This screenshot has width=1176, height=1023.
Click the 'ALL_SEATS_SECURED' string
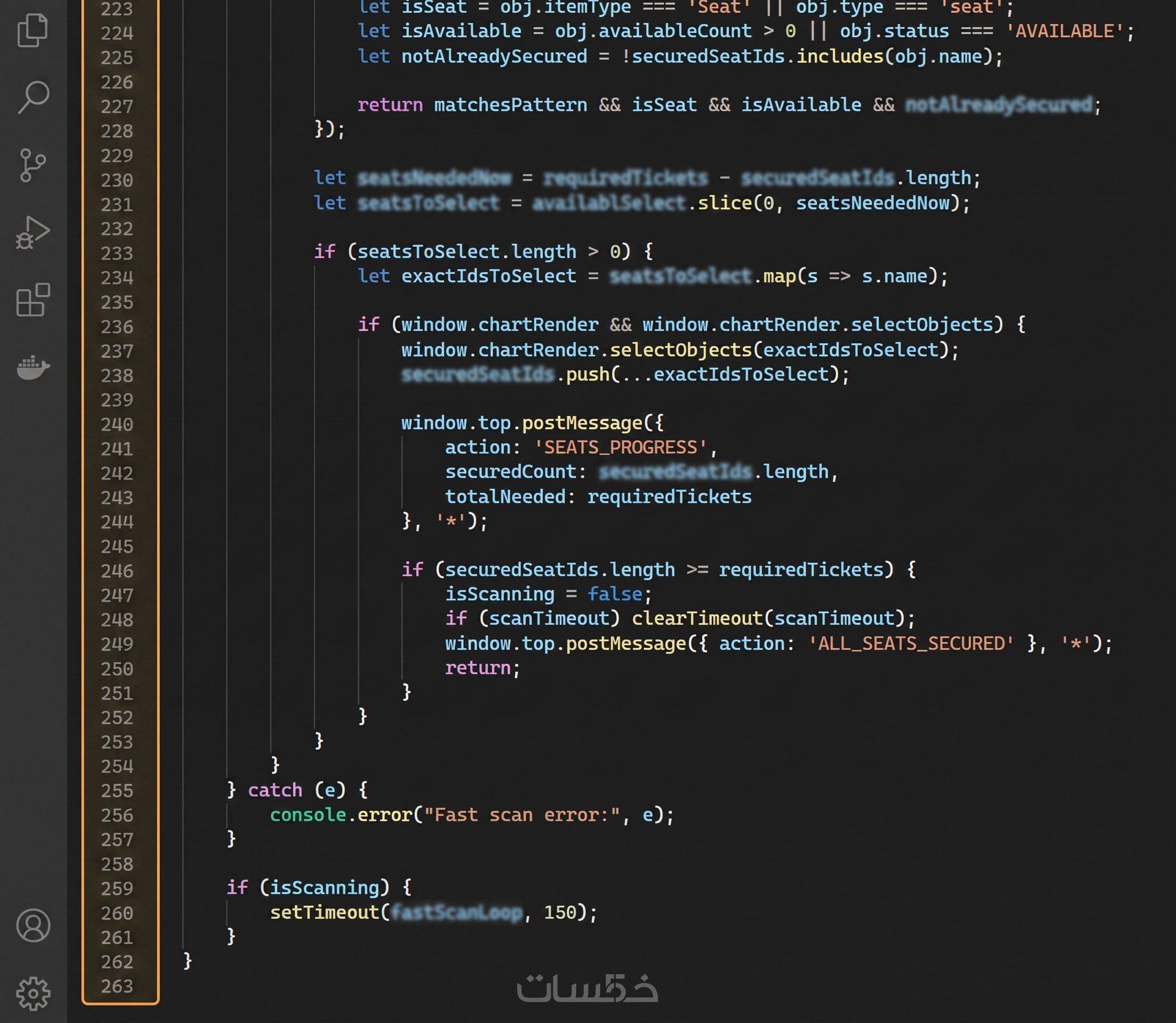(x=911, y=644)
